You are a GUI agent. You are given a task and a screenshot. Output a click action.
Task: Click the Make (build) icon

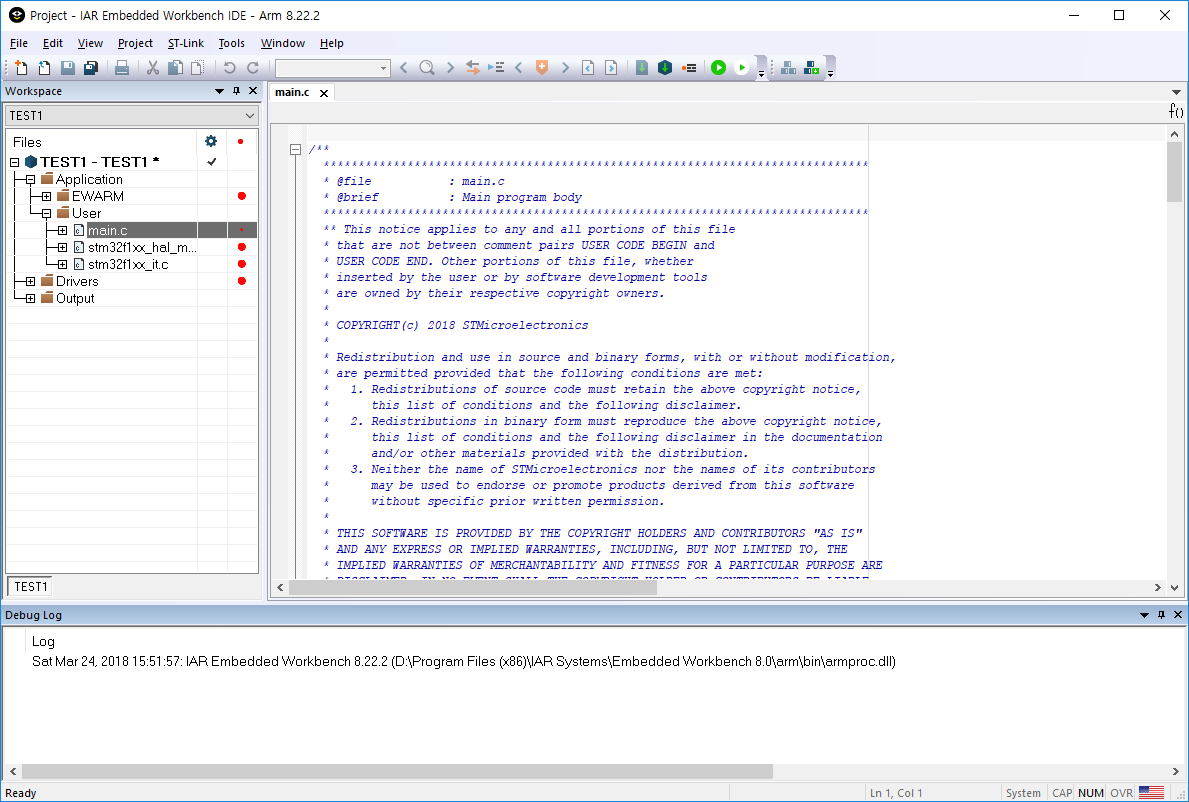pyautogui.click(x=665, y=67)
